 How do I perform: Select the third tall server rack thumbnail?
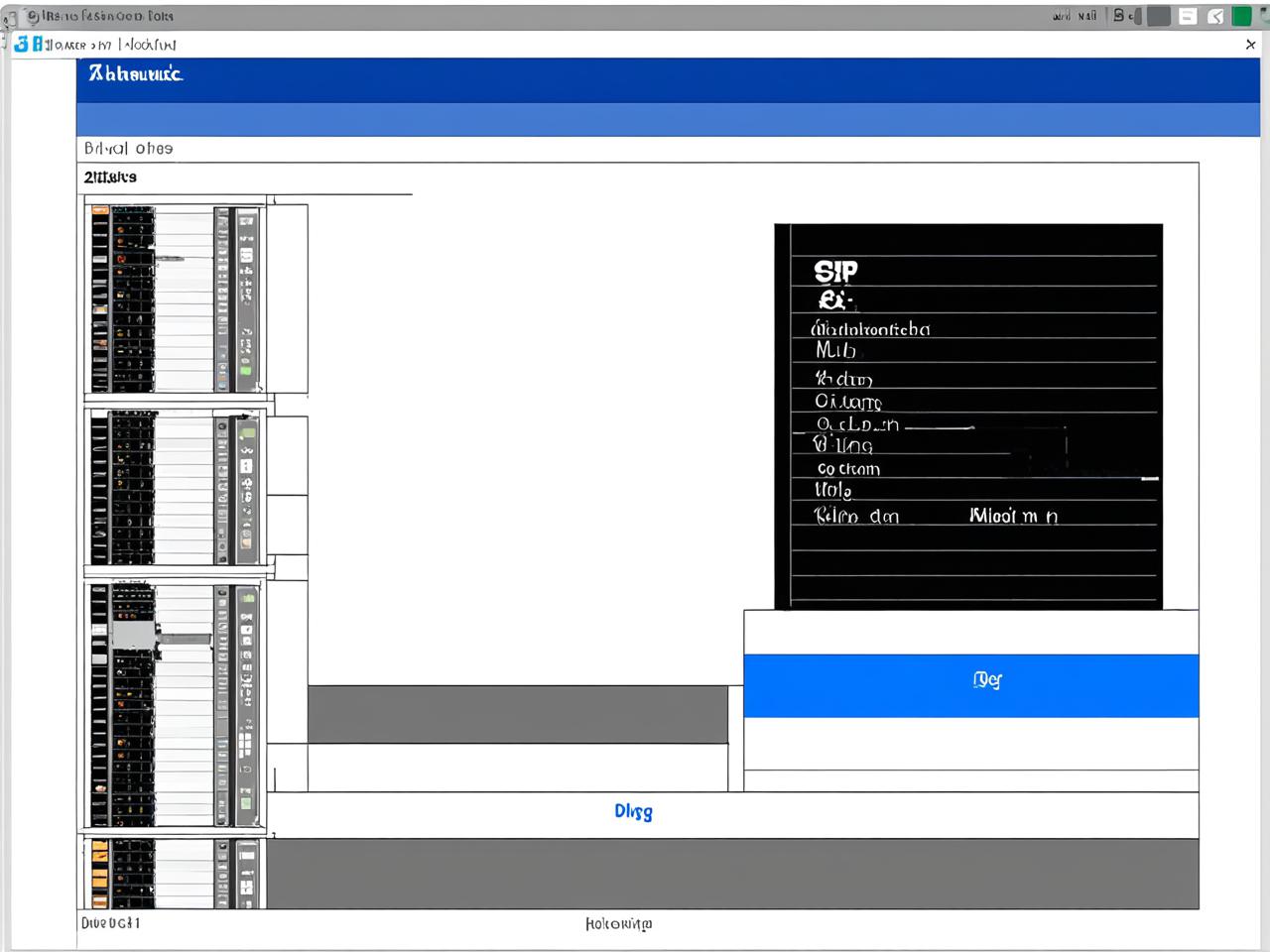(x=177, y=704)
